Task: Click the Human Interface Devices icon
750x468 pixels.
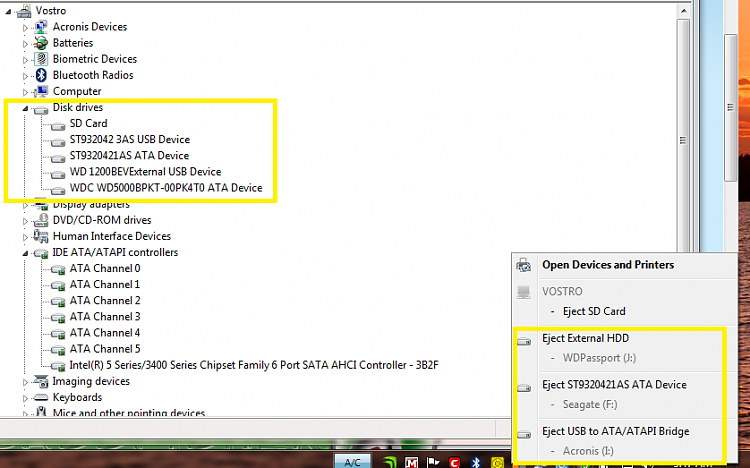Action: pos(41,236)
